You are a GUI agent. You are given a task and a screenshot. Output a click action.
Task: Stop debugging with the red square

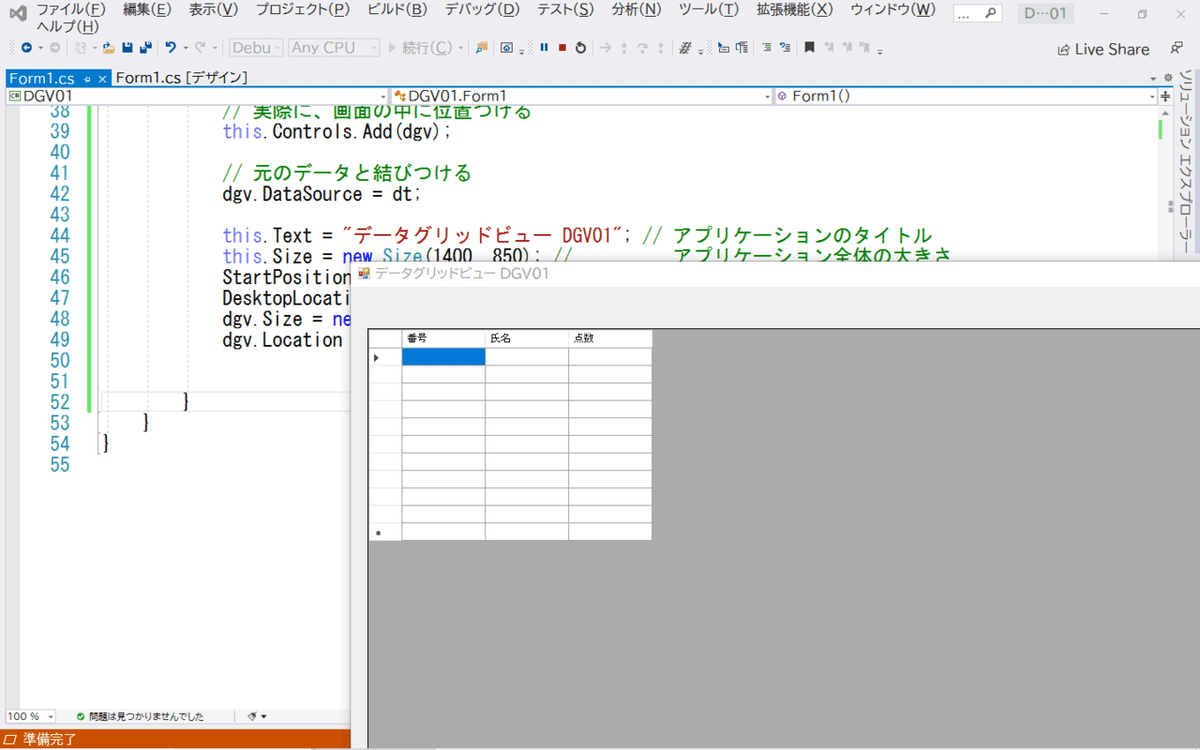[x=562, y=48]
